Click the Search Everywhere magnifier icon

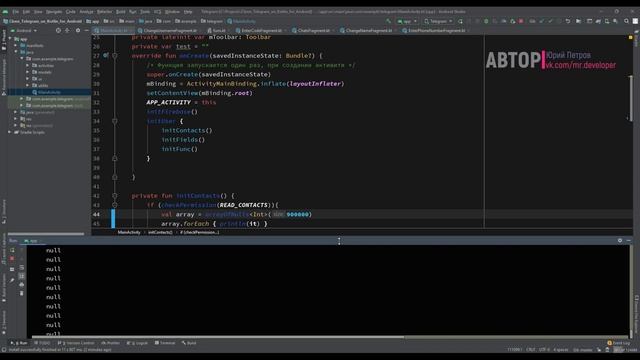point(627,21)
